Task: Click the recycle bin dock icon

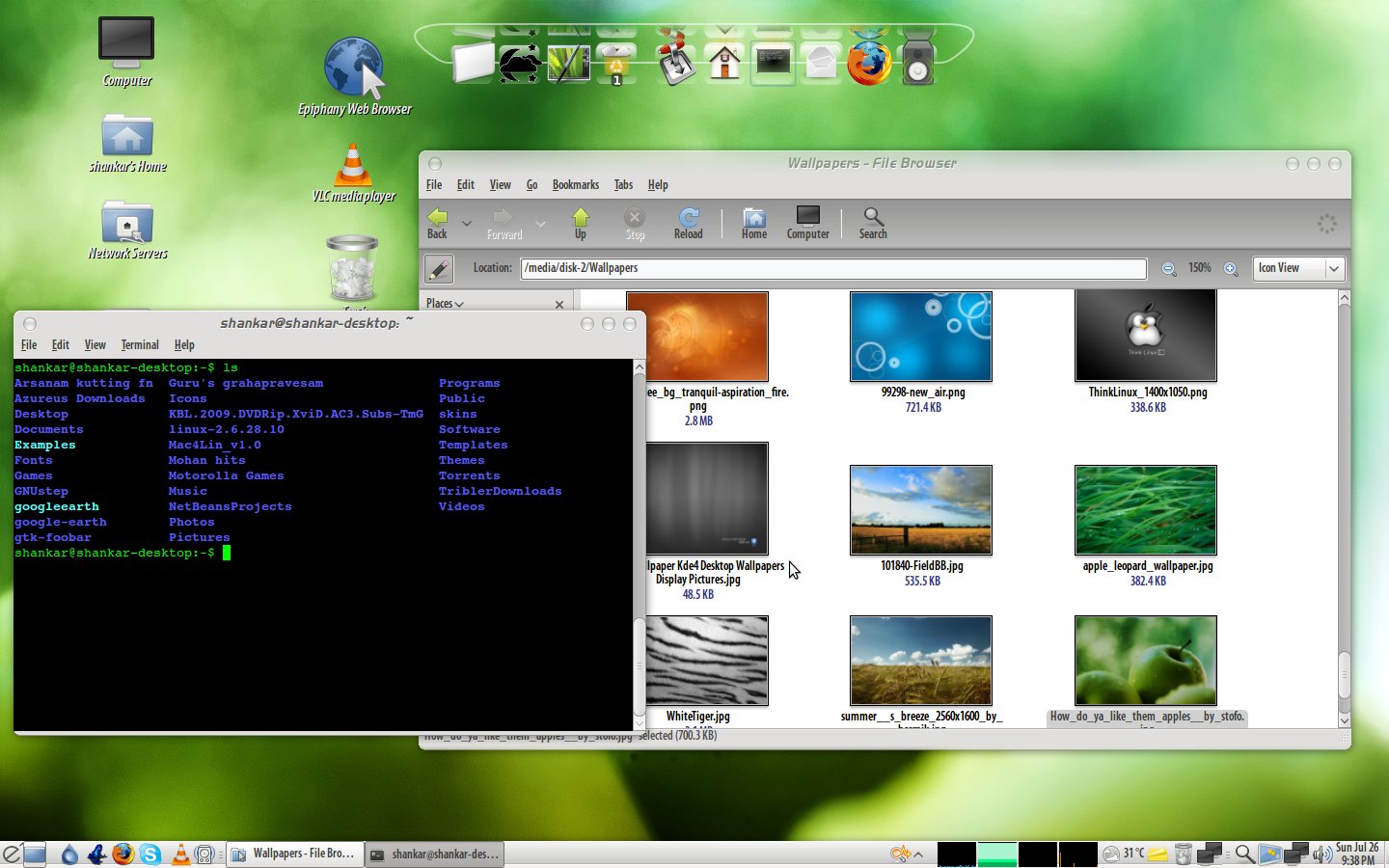Action: (x=617, y=63)
